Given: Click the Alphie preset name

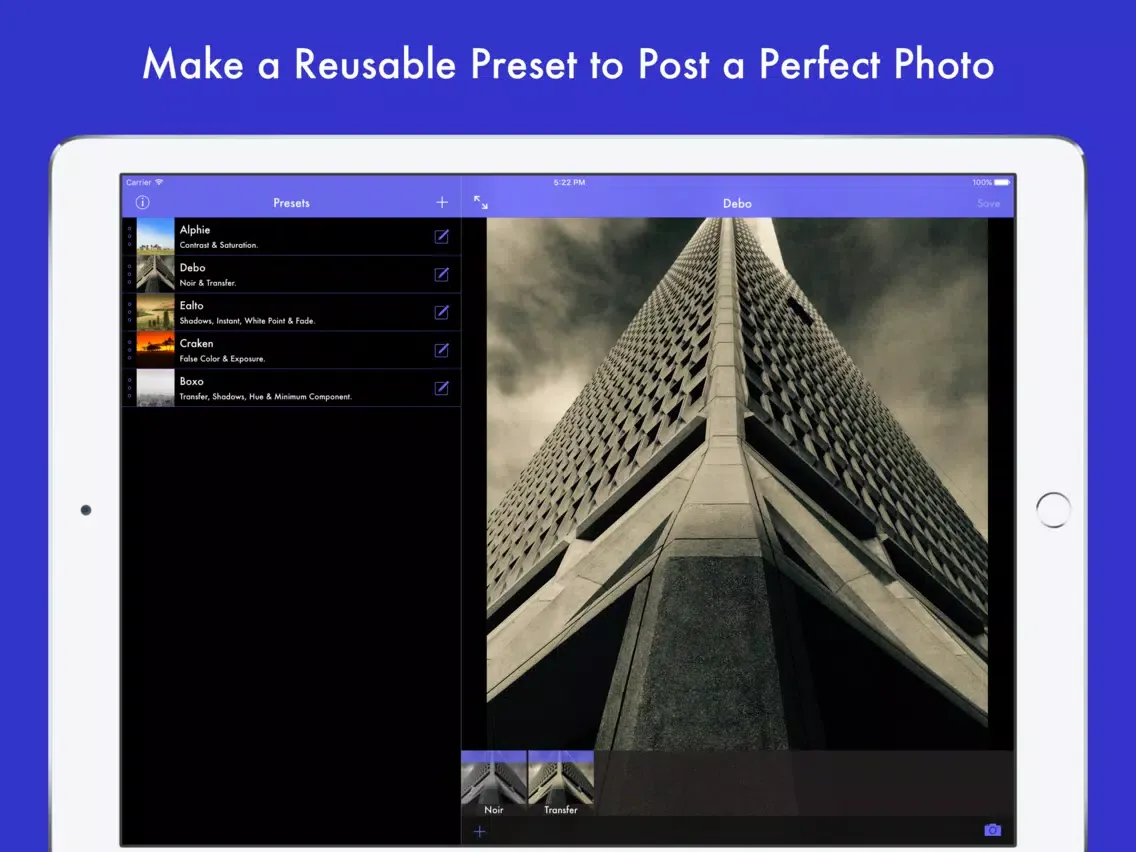Looking at the screenshot, I should 195,230.
